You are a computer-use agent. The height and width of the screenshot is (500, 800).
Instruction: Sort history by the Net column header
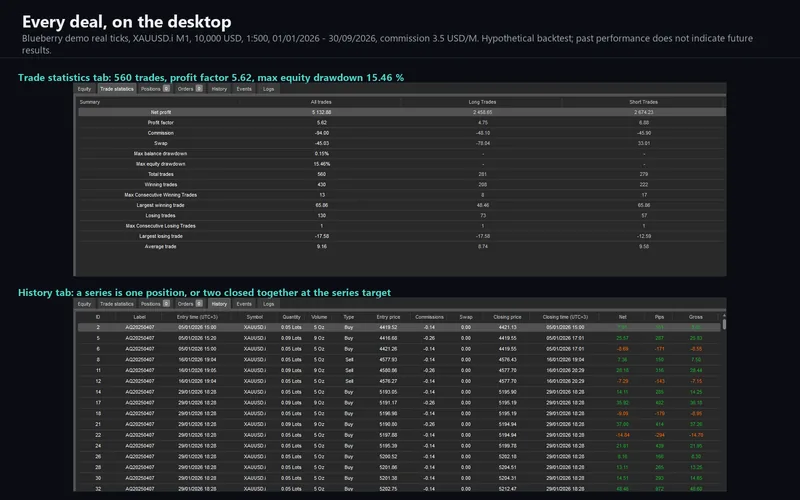pyautogui.click(x=622, y=317)
